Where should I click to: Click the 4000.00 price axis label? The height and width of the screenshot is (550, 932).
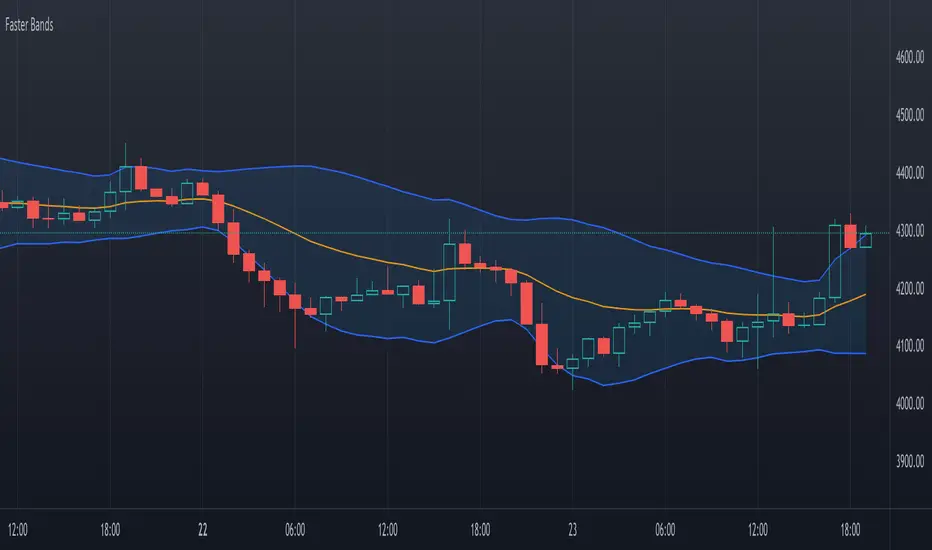[907, 405]
